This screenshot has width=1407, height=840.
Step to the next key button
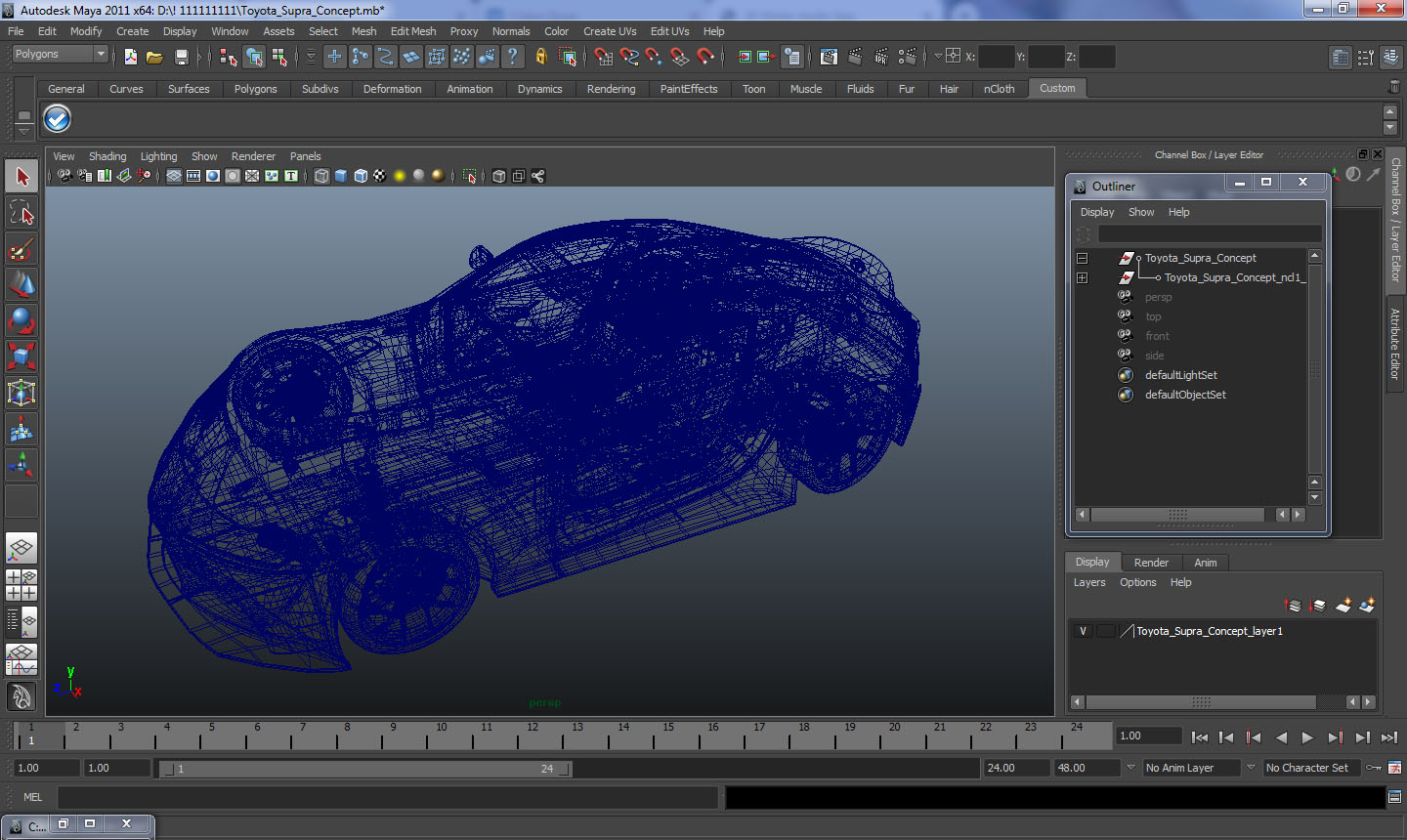1335,737
